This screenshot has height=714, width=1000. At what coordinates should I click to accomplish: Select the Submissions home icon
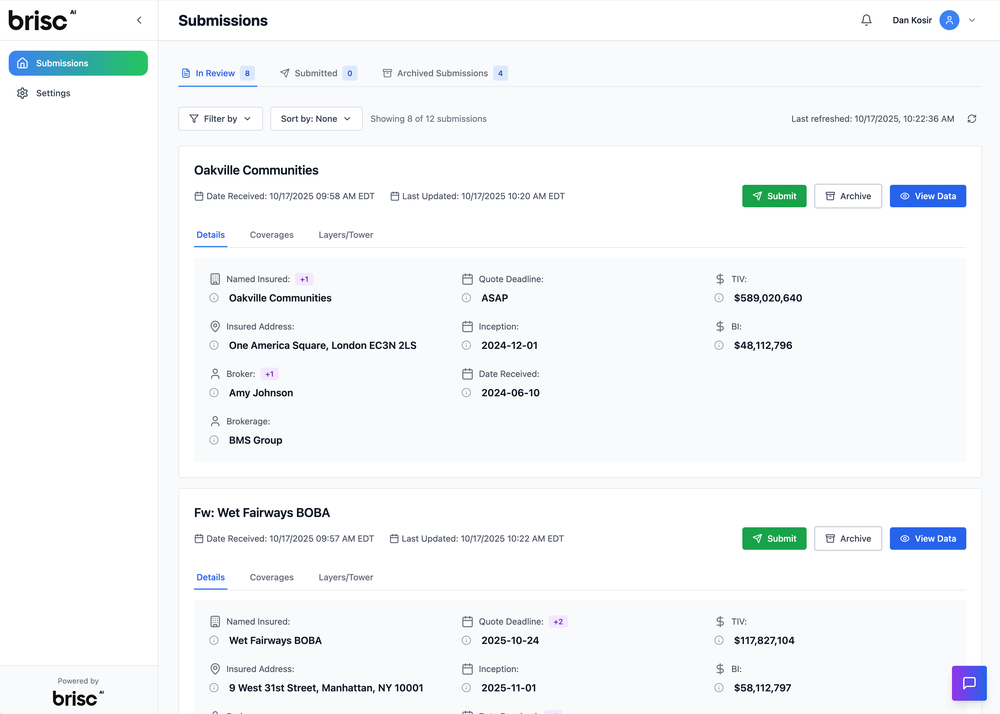tap(22, 62)
